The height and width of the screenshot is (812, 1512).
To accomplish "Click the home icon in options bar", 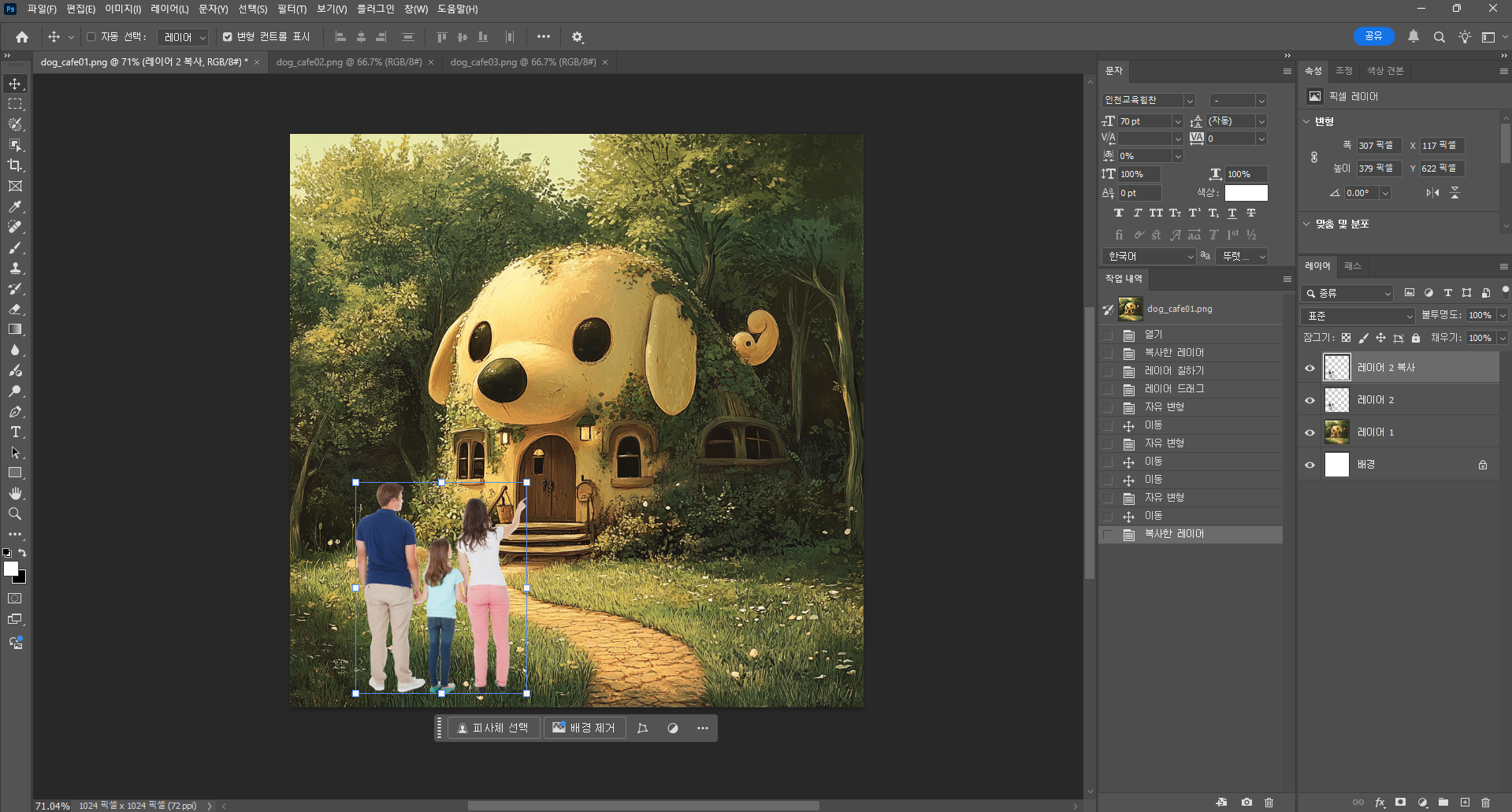I will click(x=22, y=37).
